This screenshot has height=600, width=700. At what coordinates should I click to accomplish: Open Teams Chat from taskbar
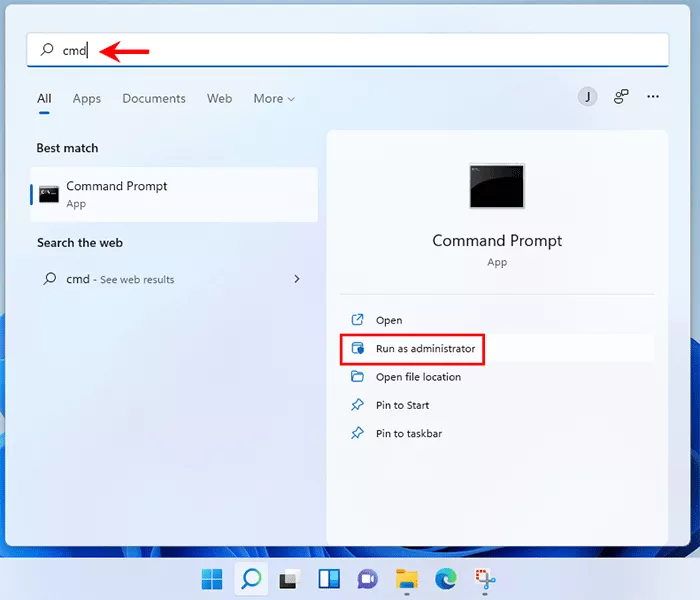click(x=367, y=579)
